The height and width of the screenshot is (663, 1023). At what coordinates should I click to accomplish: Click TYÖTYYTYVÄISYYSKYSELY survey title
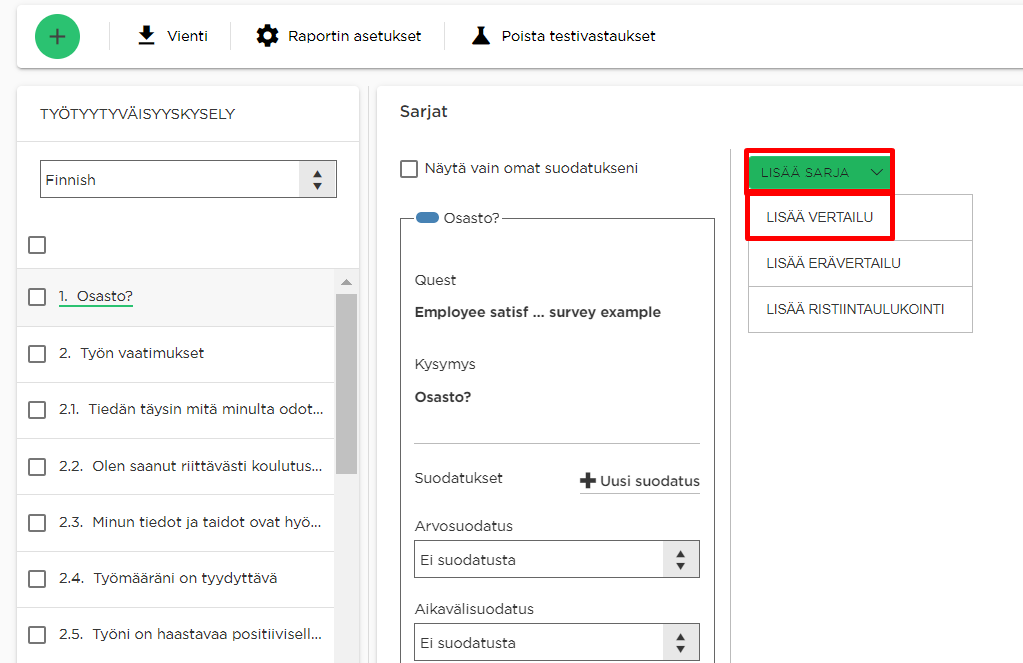pyautogui.click(x=138, y=114)
